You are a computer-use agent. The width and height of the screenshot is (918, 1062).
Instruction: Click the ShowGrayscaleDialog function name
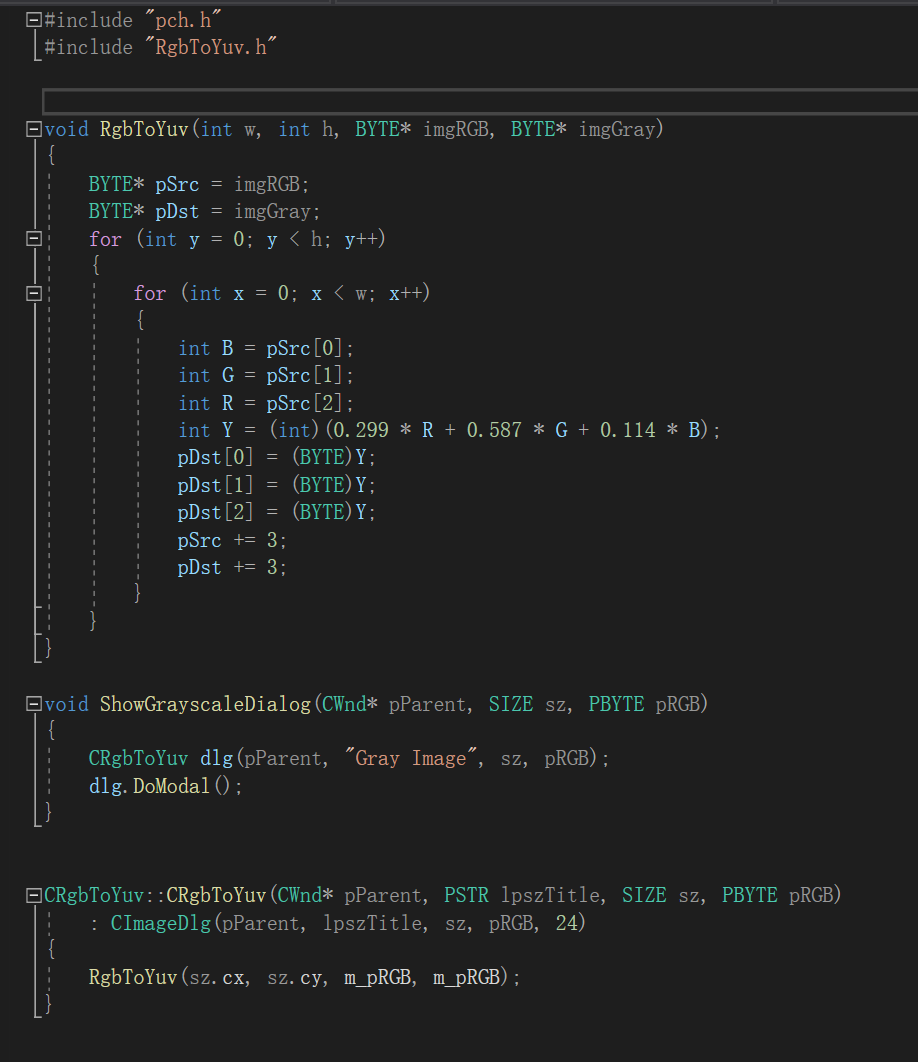pos(205,704)
